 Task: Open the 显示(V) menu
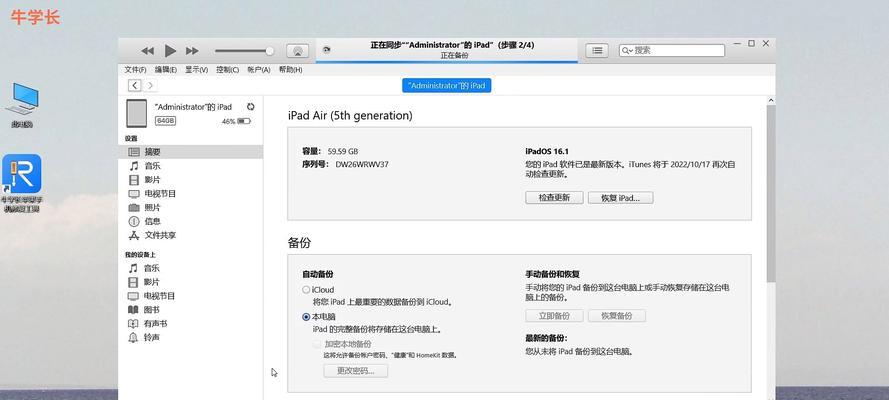click(x=196, y=70)
